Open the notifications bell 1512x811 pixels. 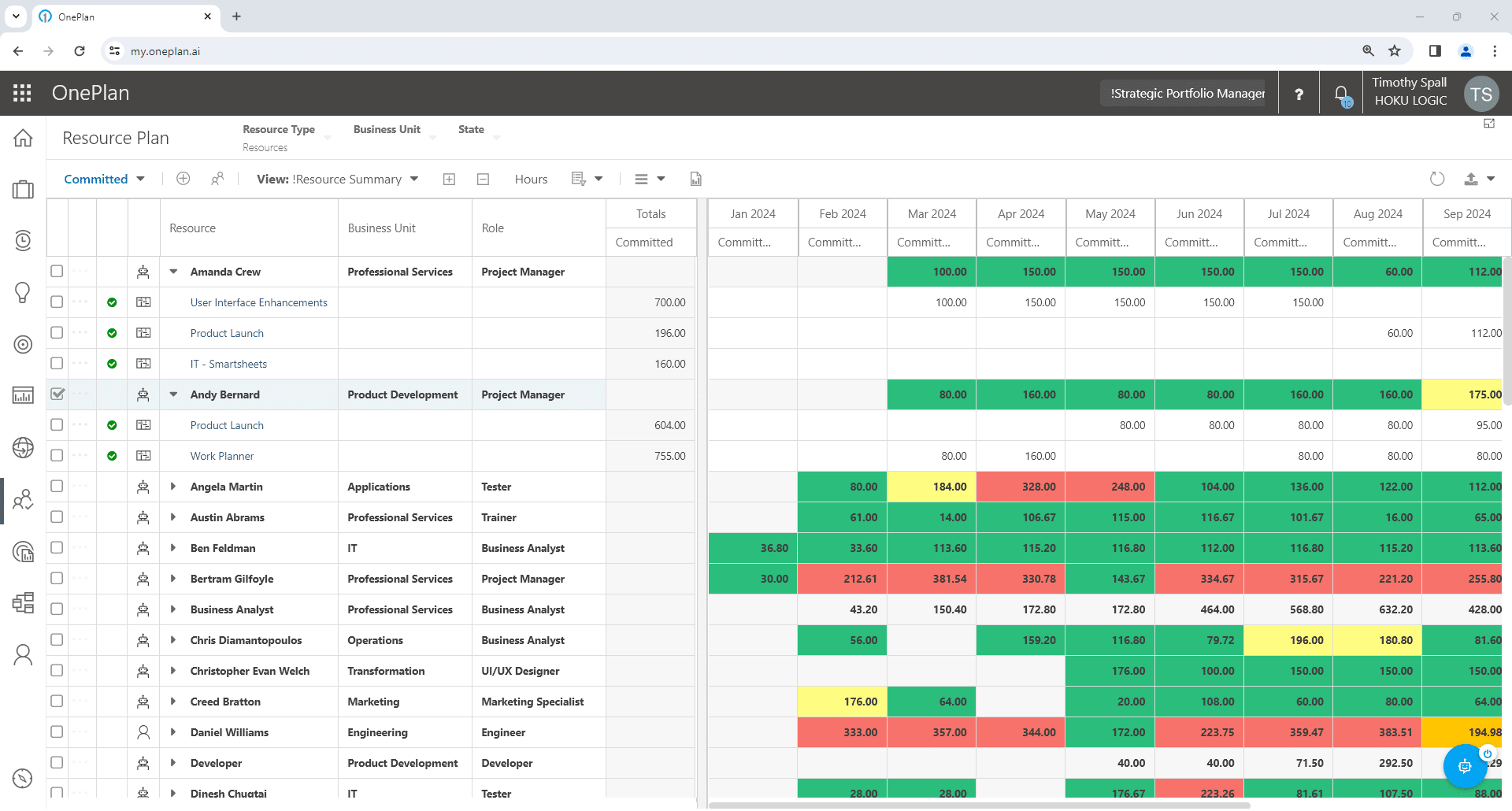tap(1342, 95)
